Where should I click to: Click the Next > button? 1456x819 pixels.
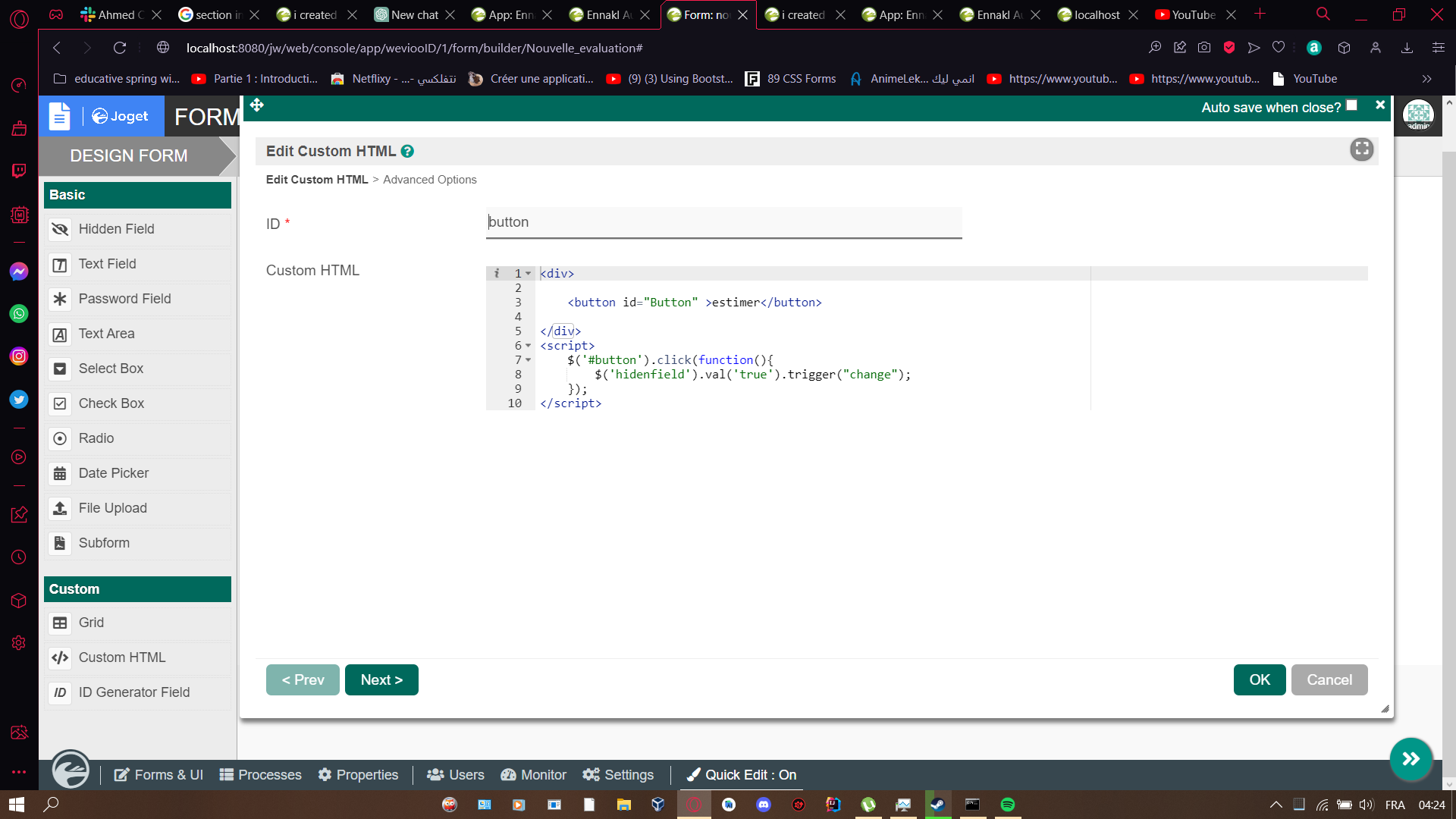click(x=381, y=679)
